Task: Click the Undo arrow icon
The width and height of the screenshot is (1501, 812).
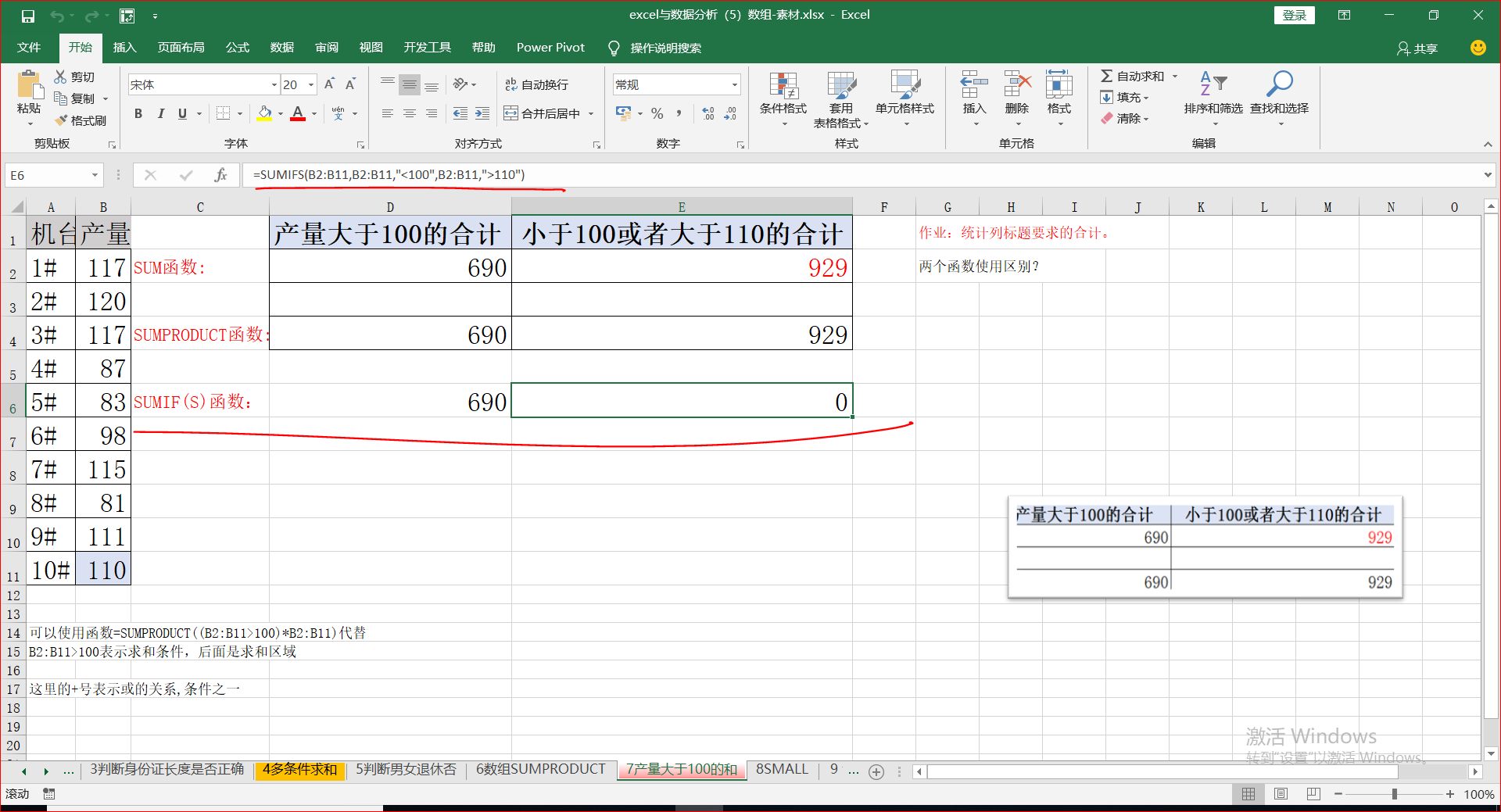Action: [56, 16]
